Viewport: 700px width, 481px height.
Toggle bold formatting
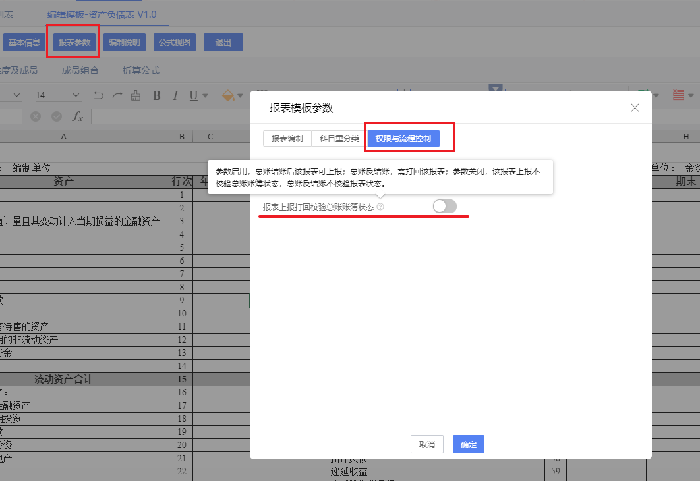pyautogui.click(x=158, y=95)
